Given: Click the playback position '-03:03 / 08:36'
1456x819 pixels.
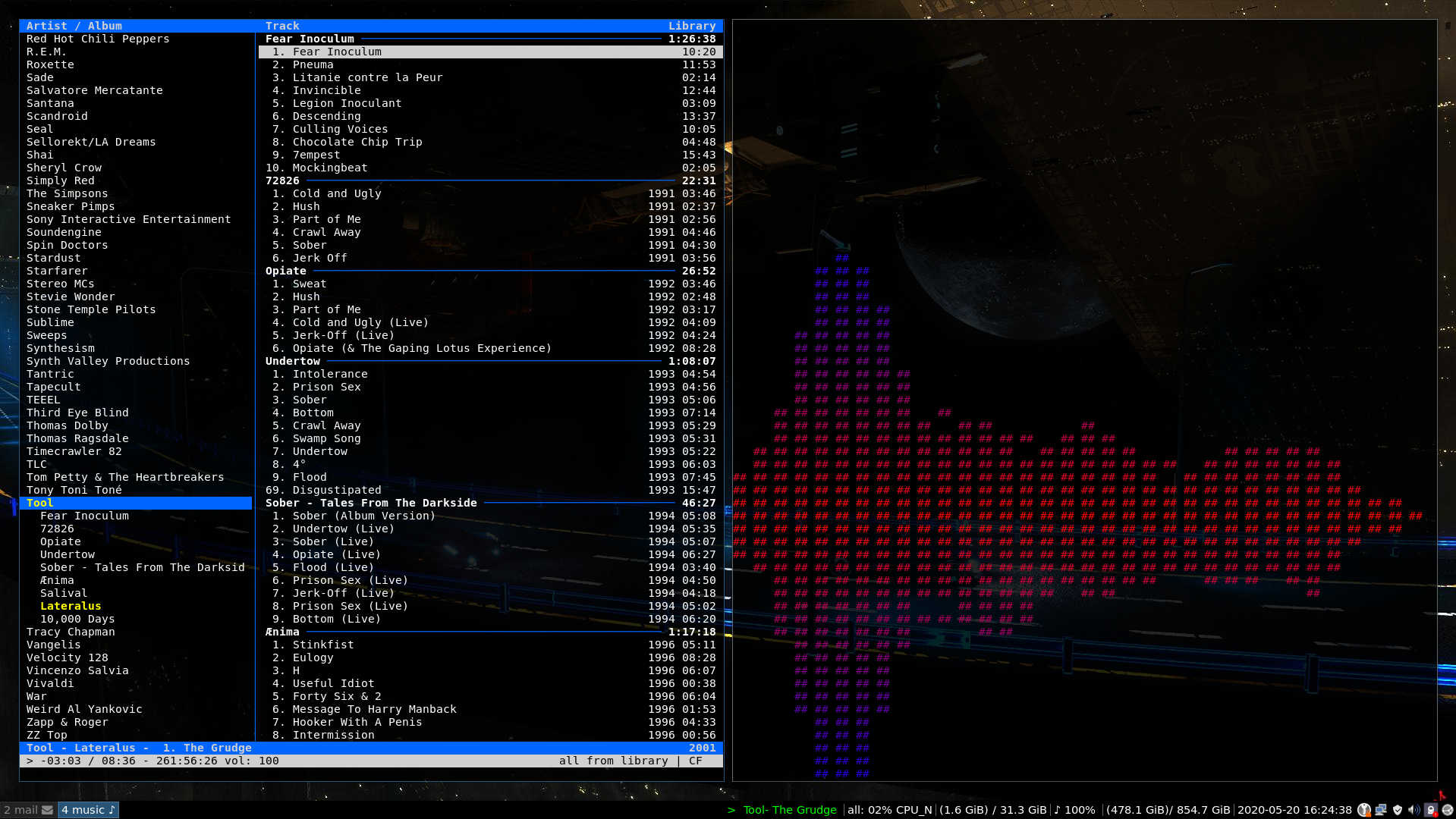Looking at the screenshot, I should 88,761.
